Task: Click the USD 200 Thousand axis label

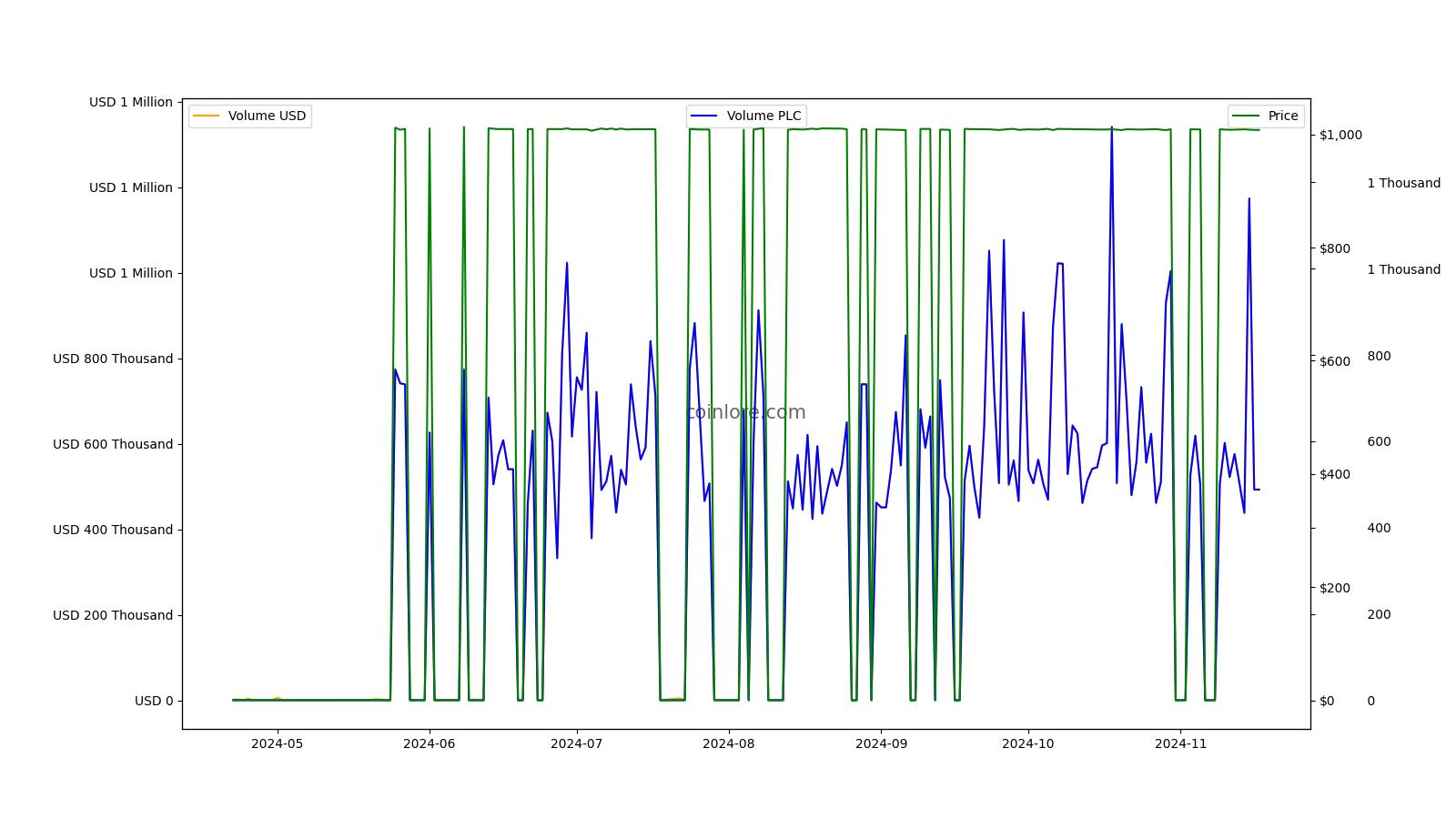Action: [113, 615]
